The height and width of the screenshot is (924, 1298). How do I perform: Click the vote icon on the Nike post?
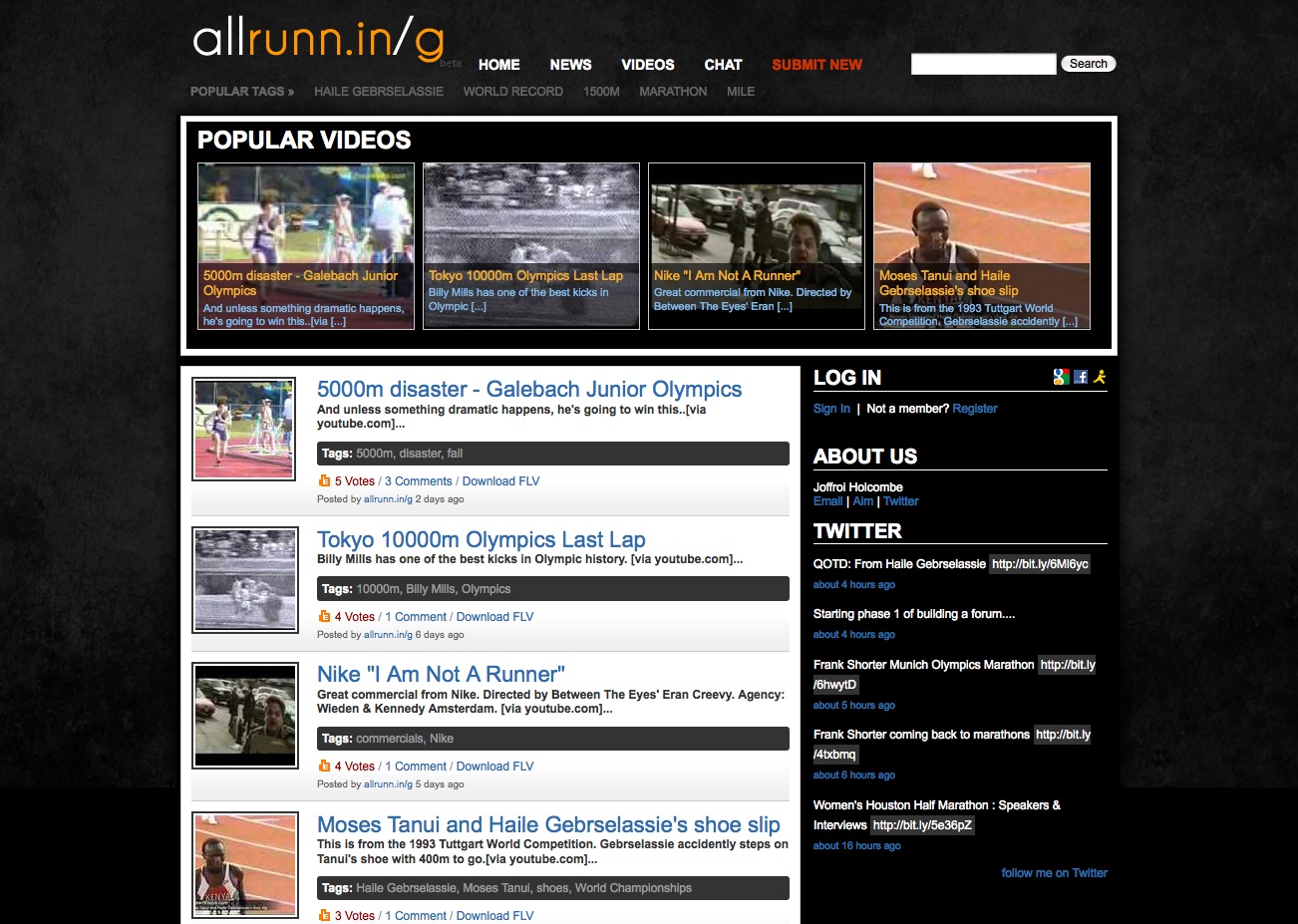click(324, 766)
